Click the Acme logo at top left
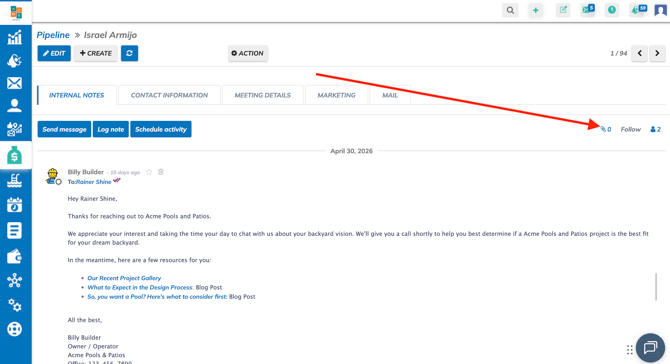Image resolution: width=670 pixels, height=364 pixels. pos(16,13)
